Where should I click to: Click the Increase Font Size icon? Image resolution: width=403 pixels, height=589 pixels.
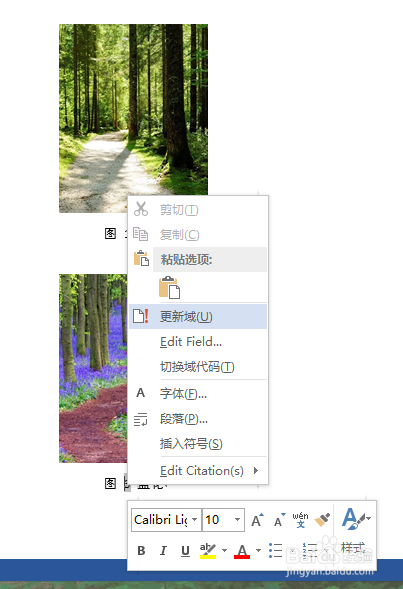point(257,520)
